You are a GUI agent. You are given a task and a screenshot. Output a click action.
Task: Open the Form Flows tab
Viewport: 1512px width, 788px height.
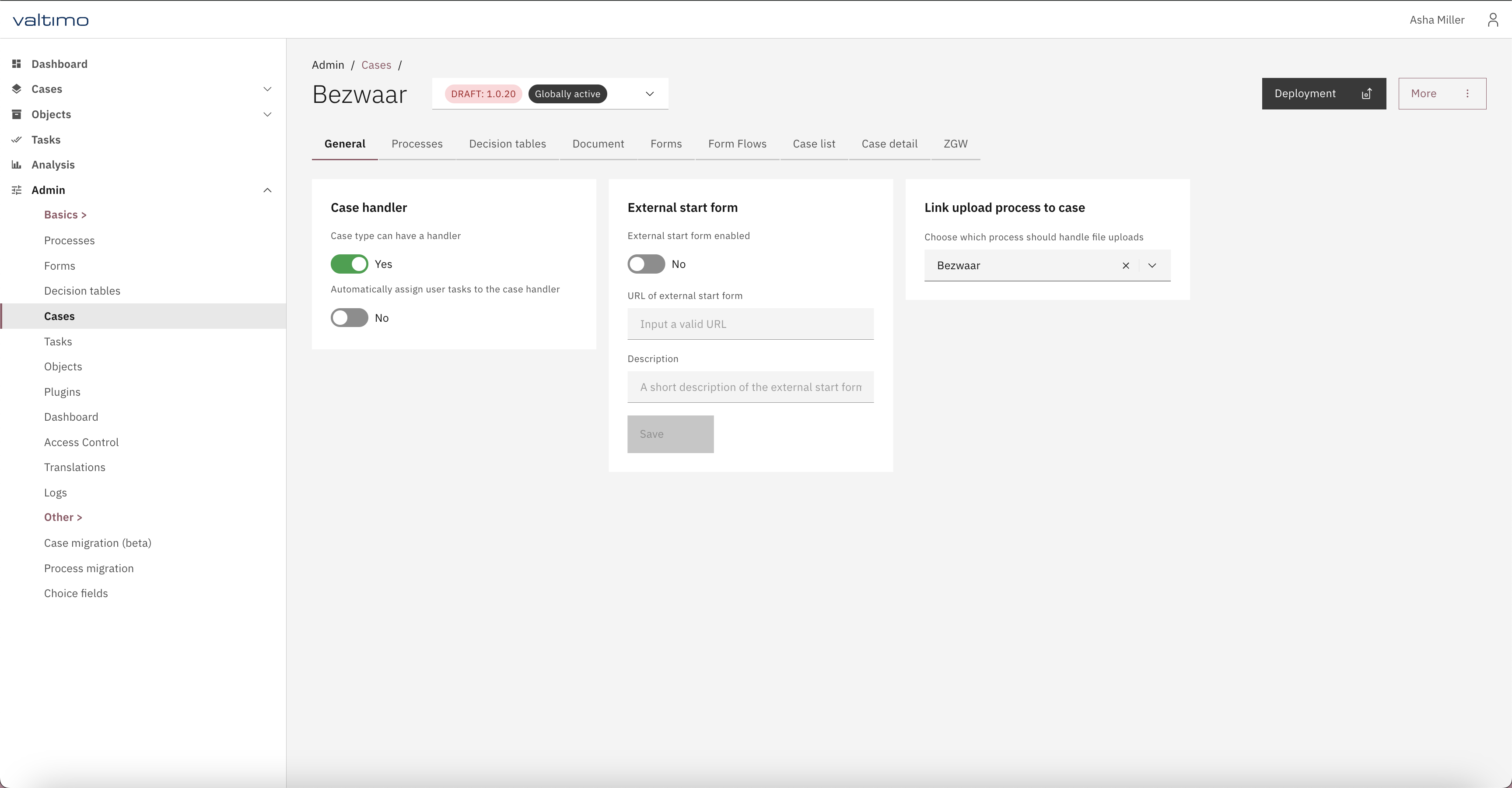[737, 144]
